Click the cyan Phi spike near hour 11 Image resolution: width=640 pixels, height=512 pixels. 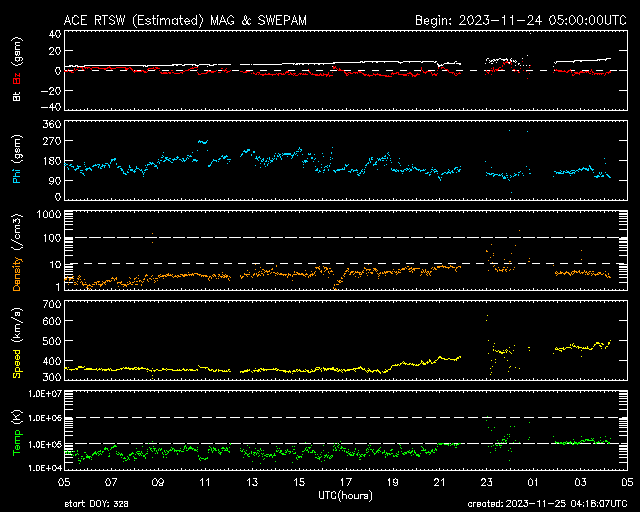[203, 142]
